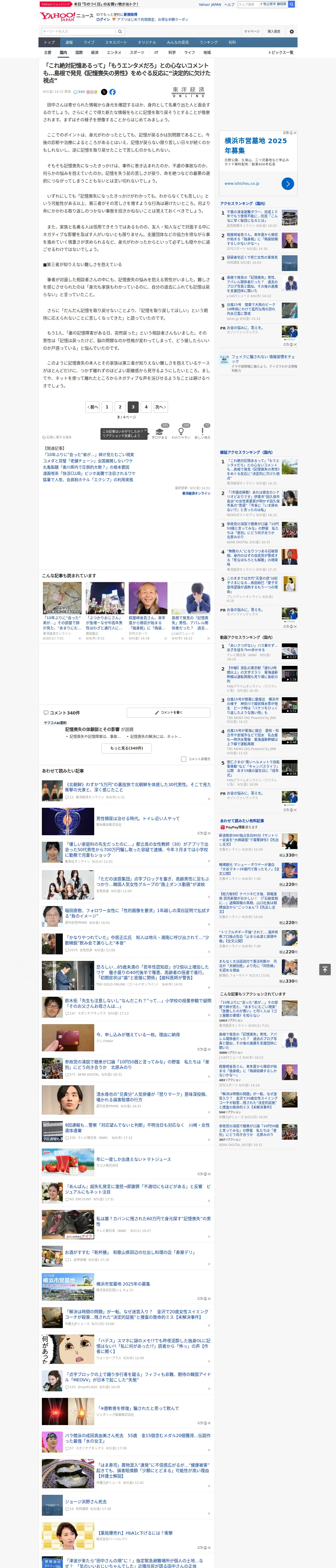Image resolution: width=336 pixels, height=1568 pixels.
Task: Focus the キーワードを入力 search field
Action: point(79,32)
